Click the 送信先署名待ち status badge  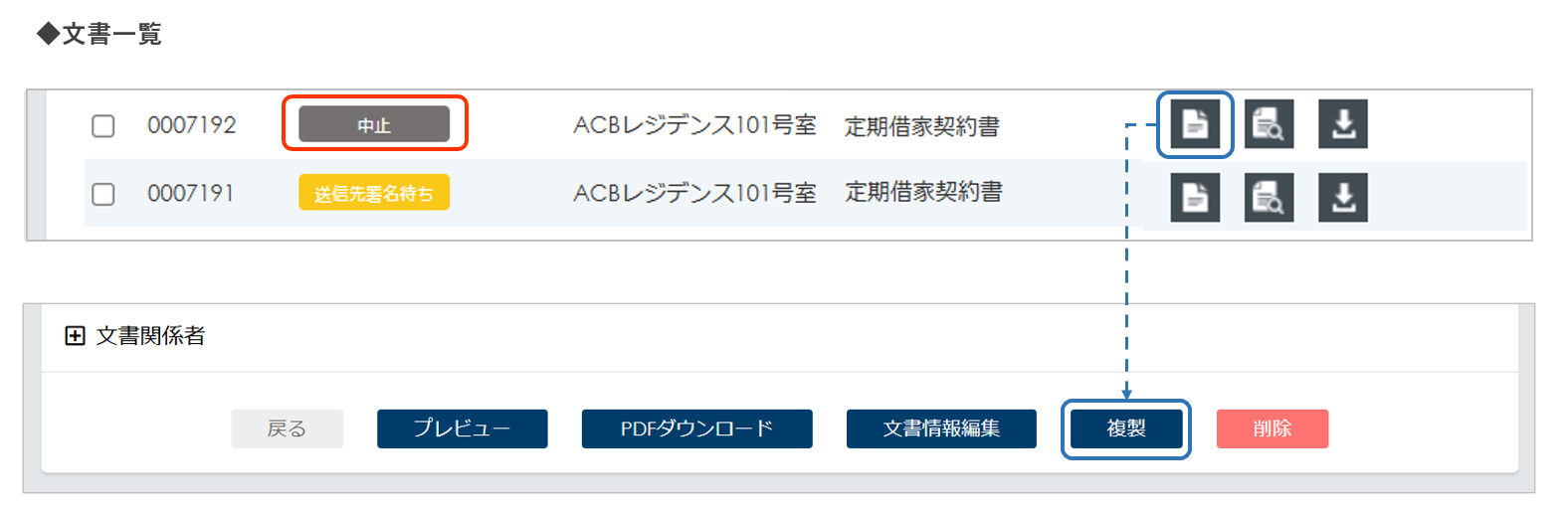(374, 193)
